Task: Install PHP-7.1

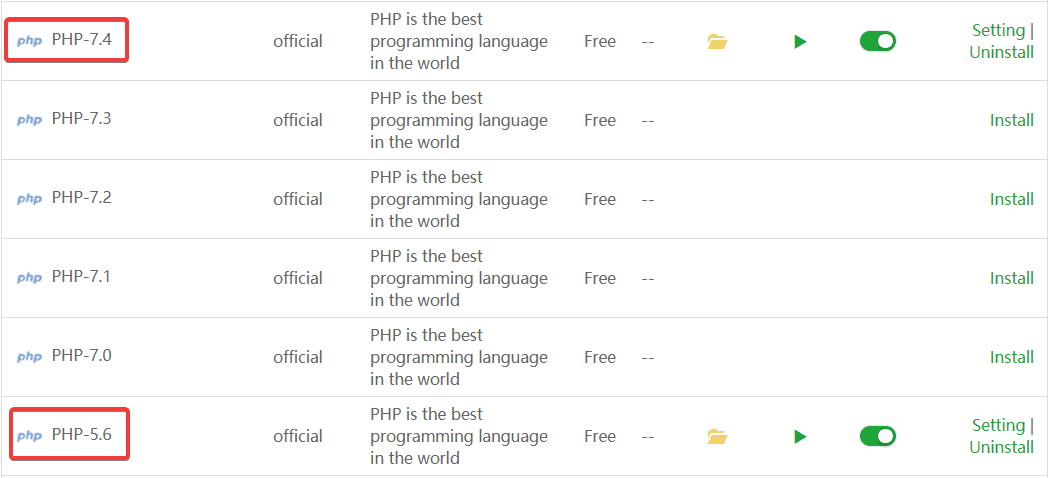Action: click(1011, 278)
